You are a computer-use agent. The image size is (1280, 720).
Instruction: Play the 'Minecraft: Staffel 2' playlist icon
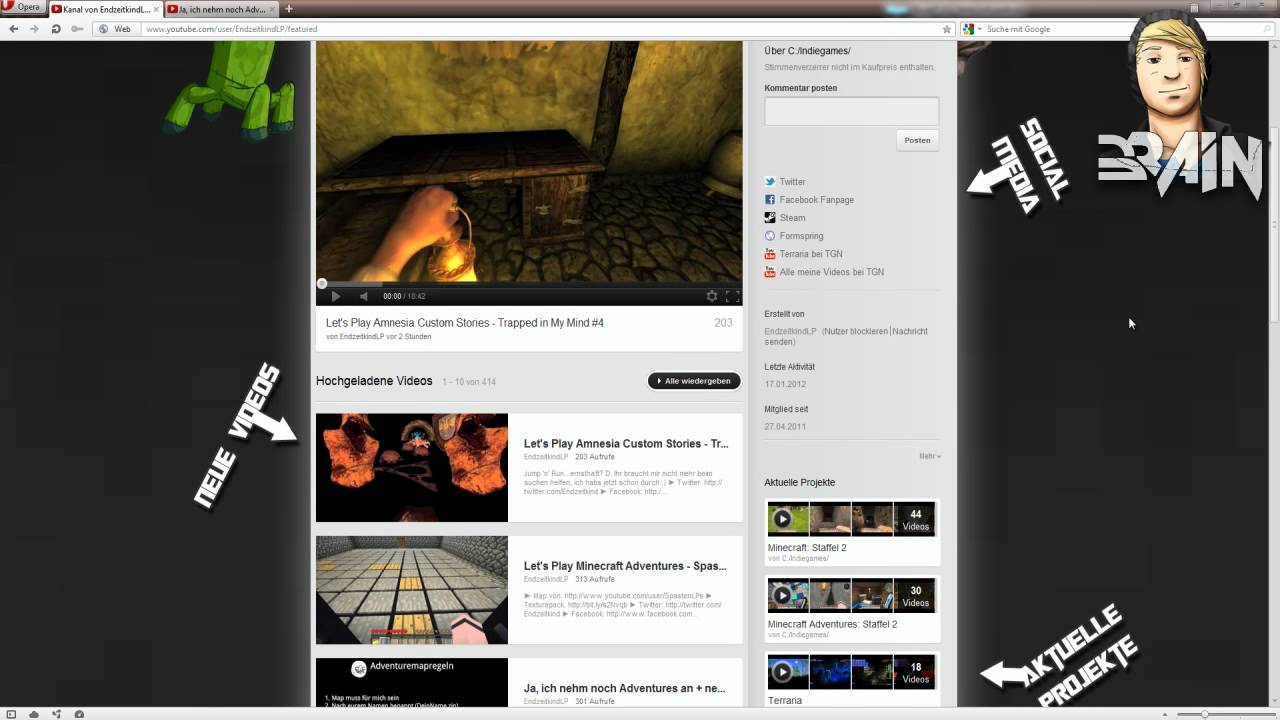(783, 519)
